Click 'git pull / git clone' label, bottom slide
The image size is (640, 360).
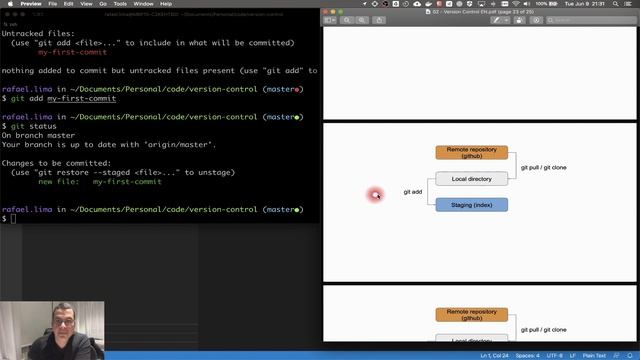tap(543, 329)
